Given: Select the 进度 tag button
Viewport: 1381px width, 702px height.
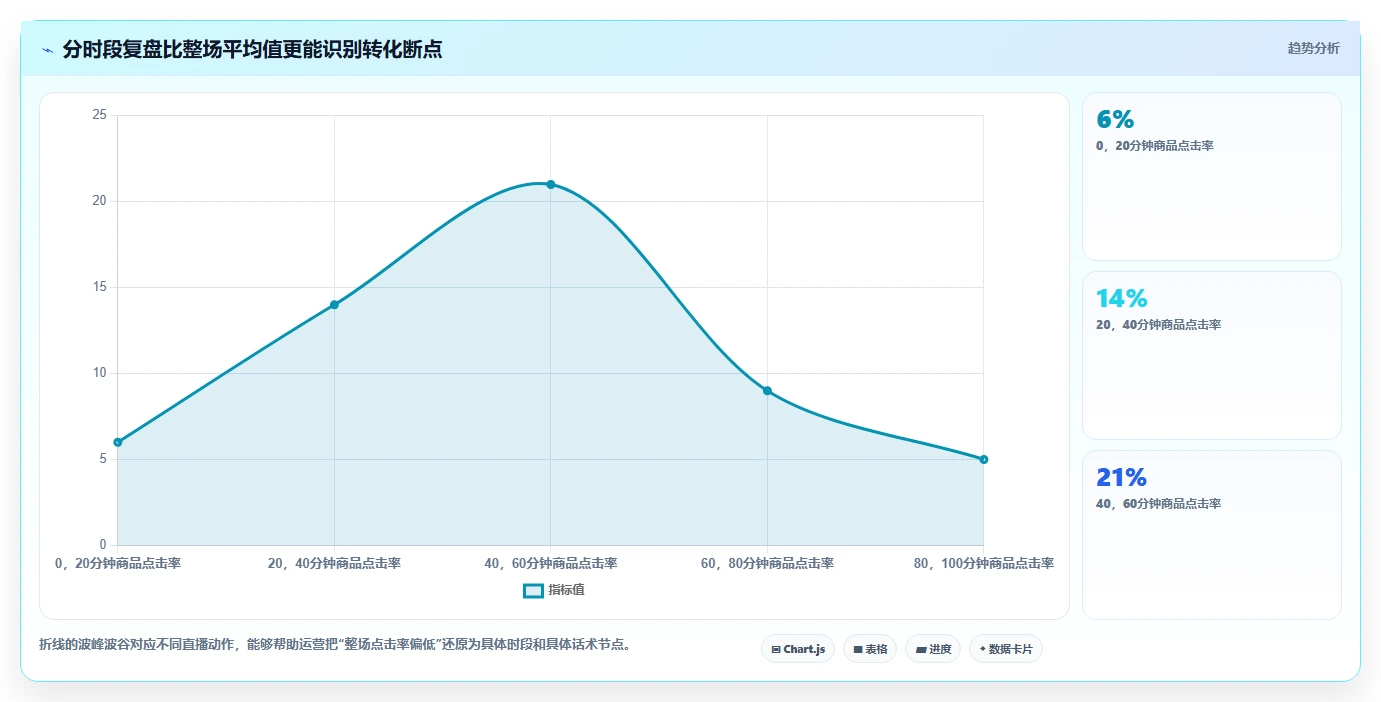Looking at the screenshot, I should 933,649.
